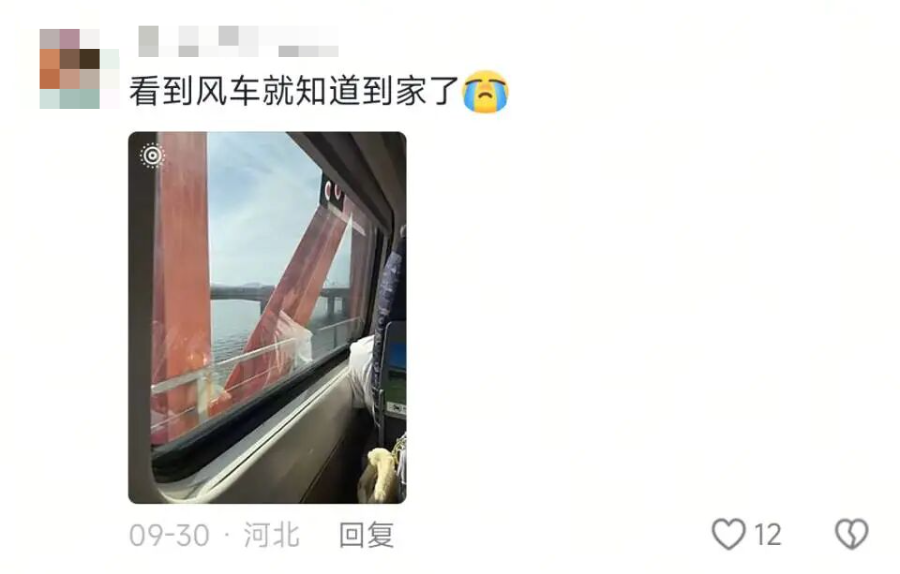Screen dimensions: 900x574
Task: Click the yellow plush toy in photo
Action: [x=379, y=474]
